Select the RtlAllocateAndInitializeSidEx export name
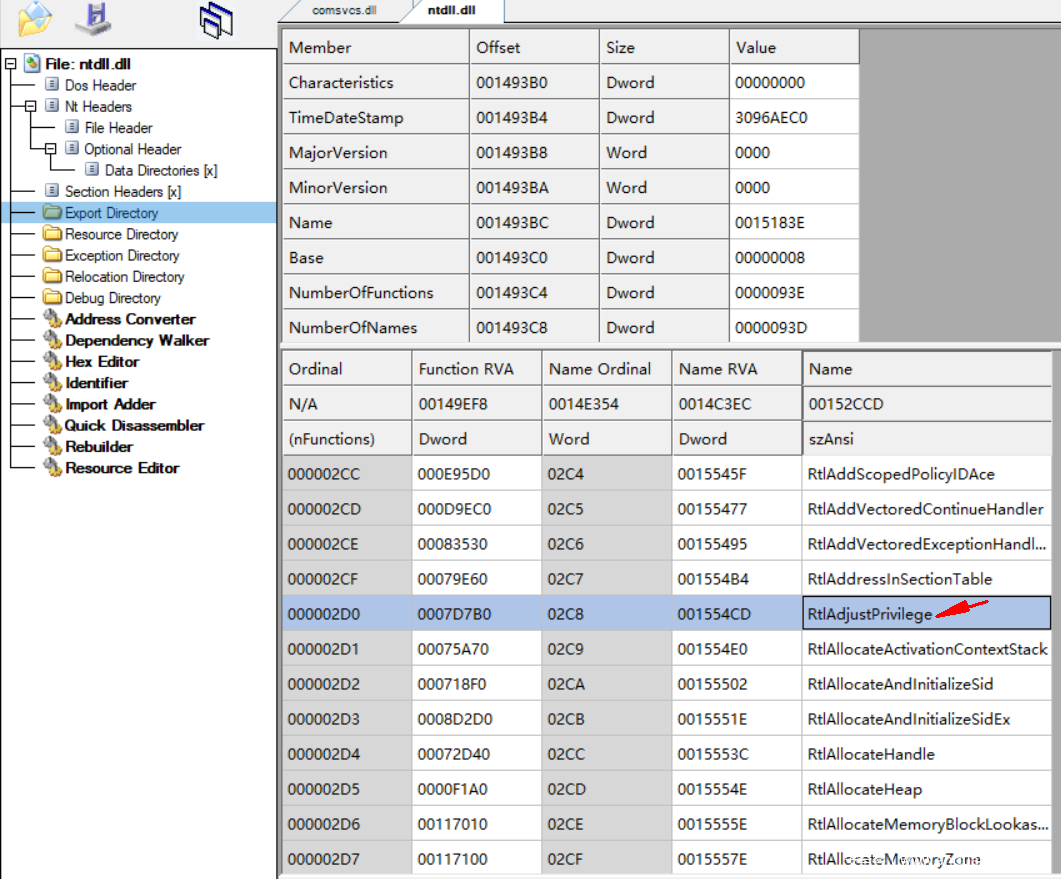Image resolution: width=1061 pixels, height=879 pixels. 908,719
